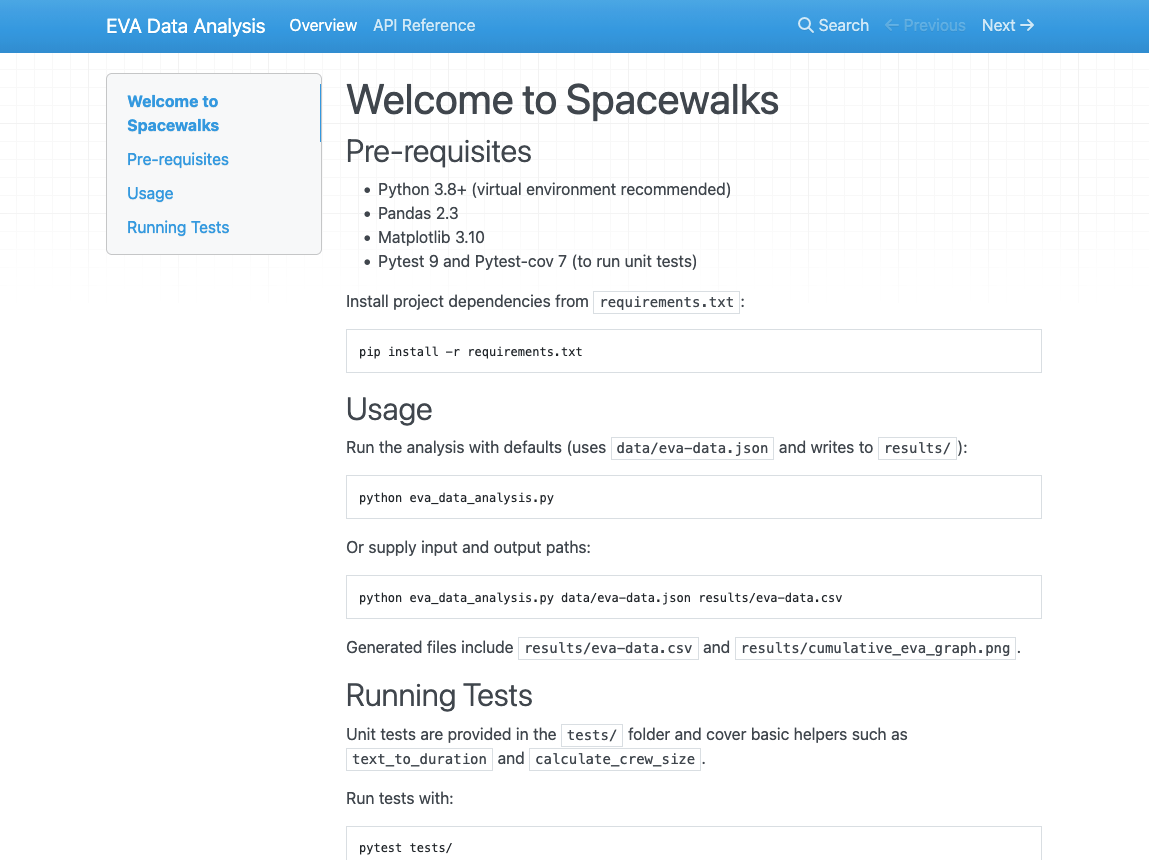The width and height of the screenshot is (1149, 860).
Task: Click the results/cumulative_eva_graph.png code span
Action: point(875,648)
